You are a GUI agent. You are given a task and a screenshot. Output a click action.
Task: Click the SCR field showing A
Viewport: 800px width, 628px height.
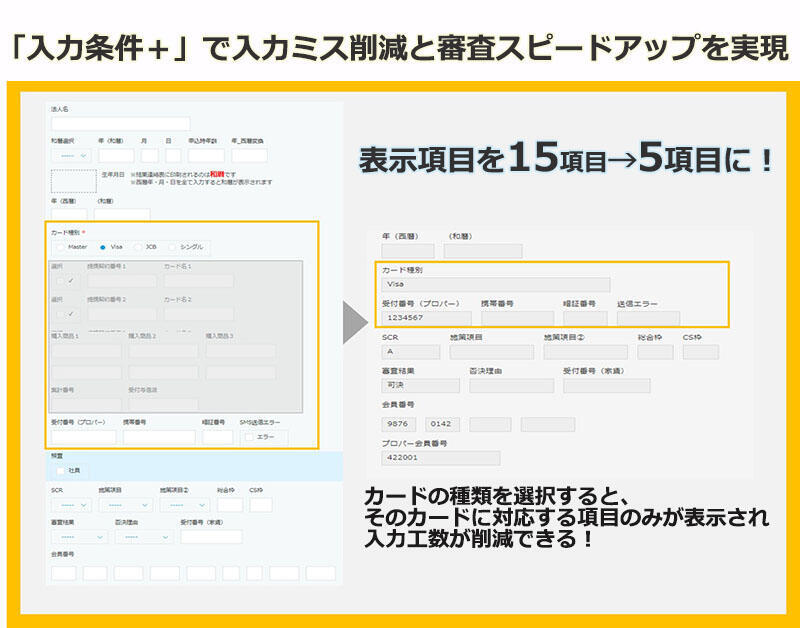[x=410, y=352]
